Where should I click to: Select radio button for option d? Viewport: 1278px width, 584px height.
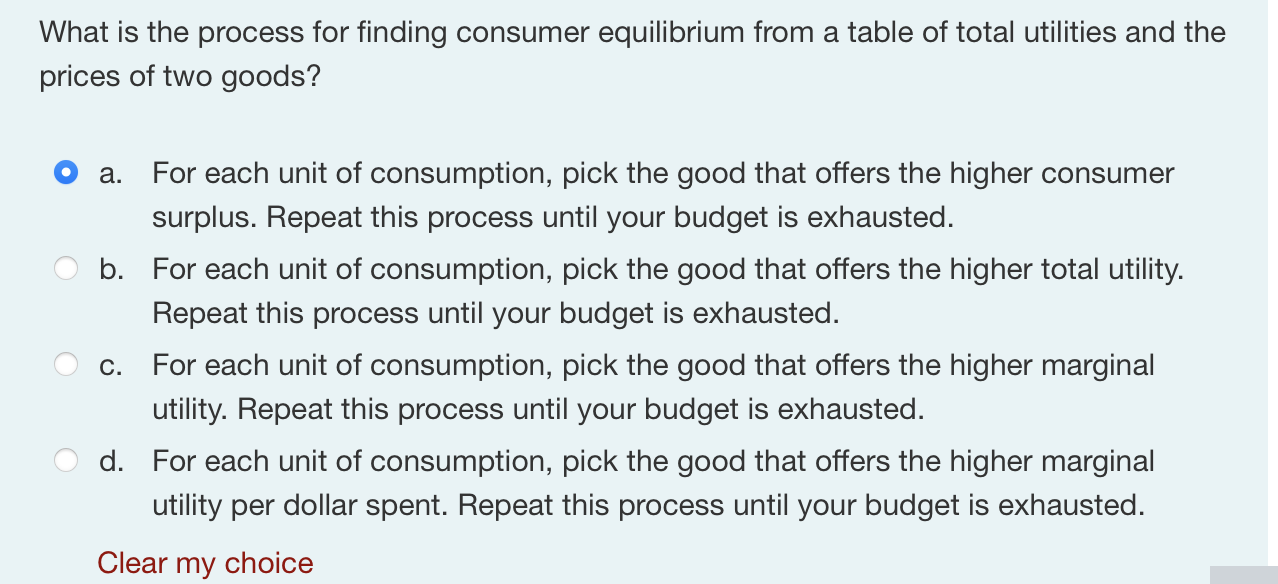coord(65,460)
